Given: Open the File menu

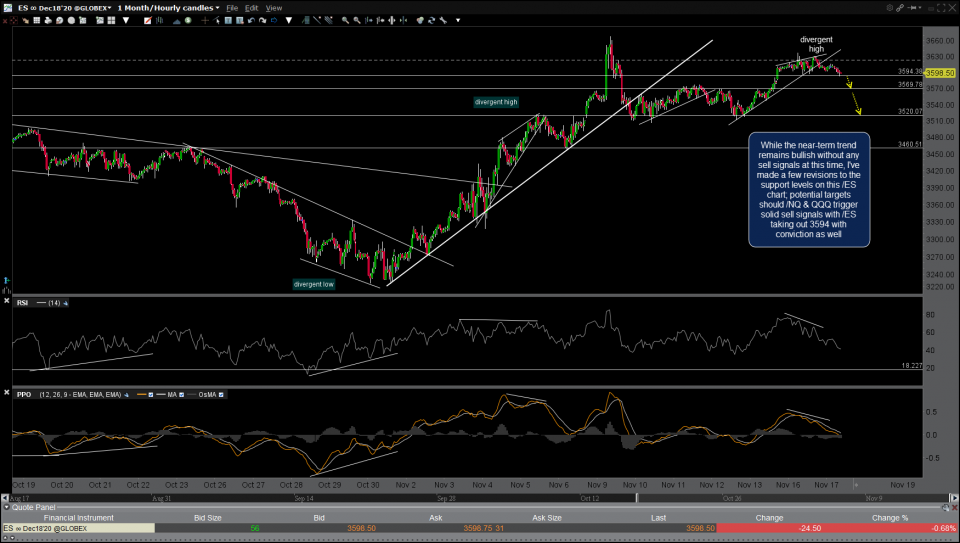Looking at the screenshot, I should (232, 8).
